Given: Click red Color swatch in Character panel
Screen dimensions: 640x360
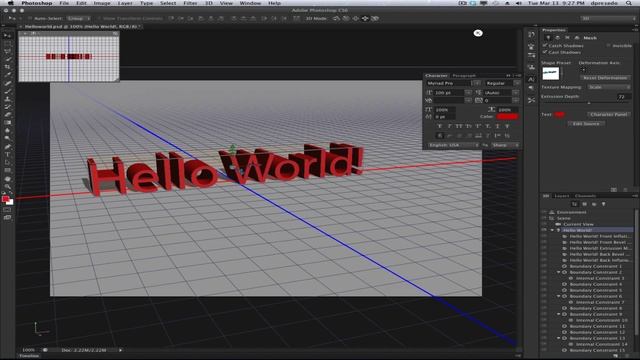Looking at the screenshot, I should (x=507, y=117).
